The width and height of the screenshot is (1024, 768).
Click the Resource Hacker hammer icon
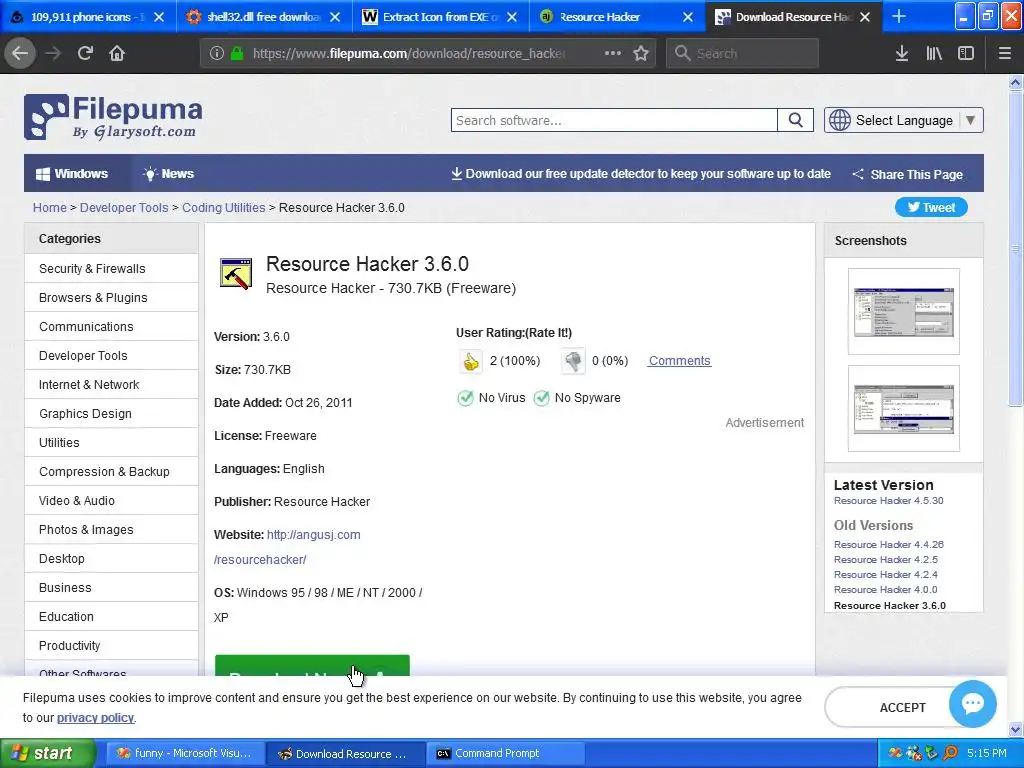[x=236, y=274]
